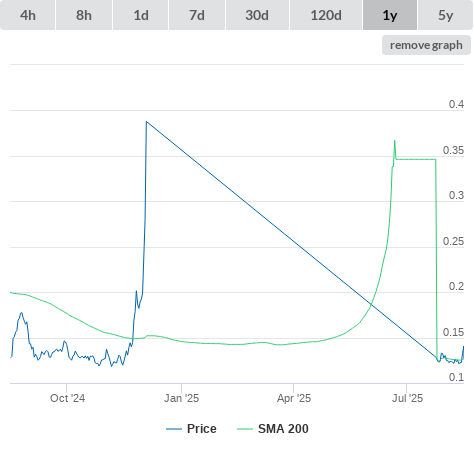Click the 0.2 y-axis value

pos(456,286)
